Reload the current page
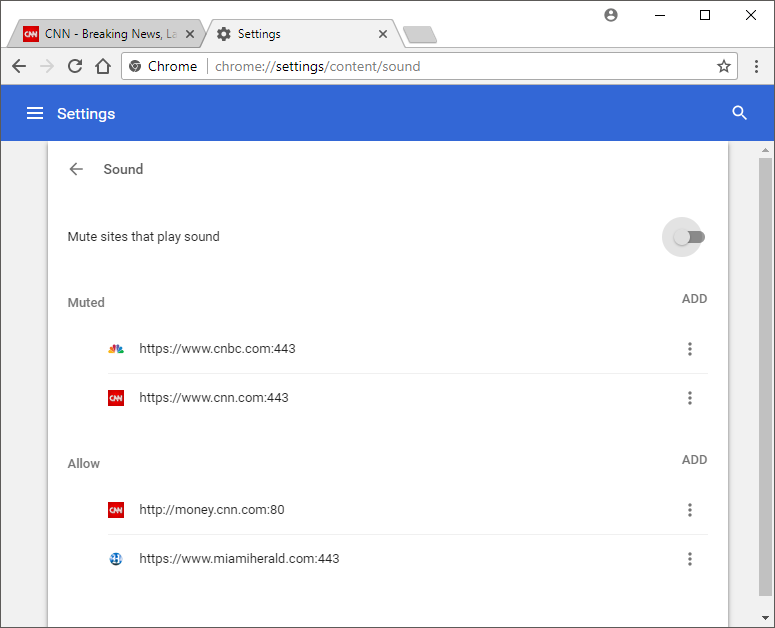775x628 pixels. point(75,66)
